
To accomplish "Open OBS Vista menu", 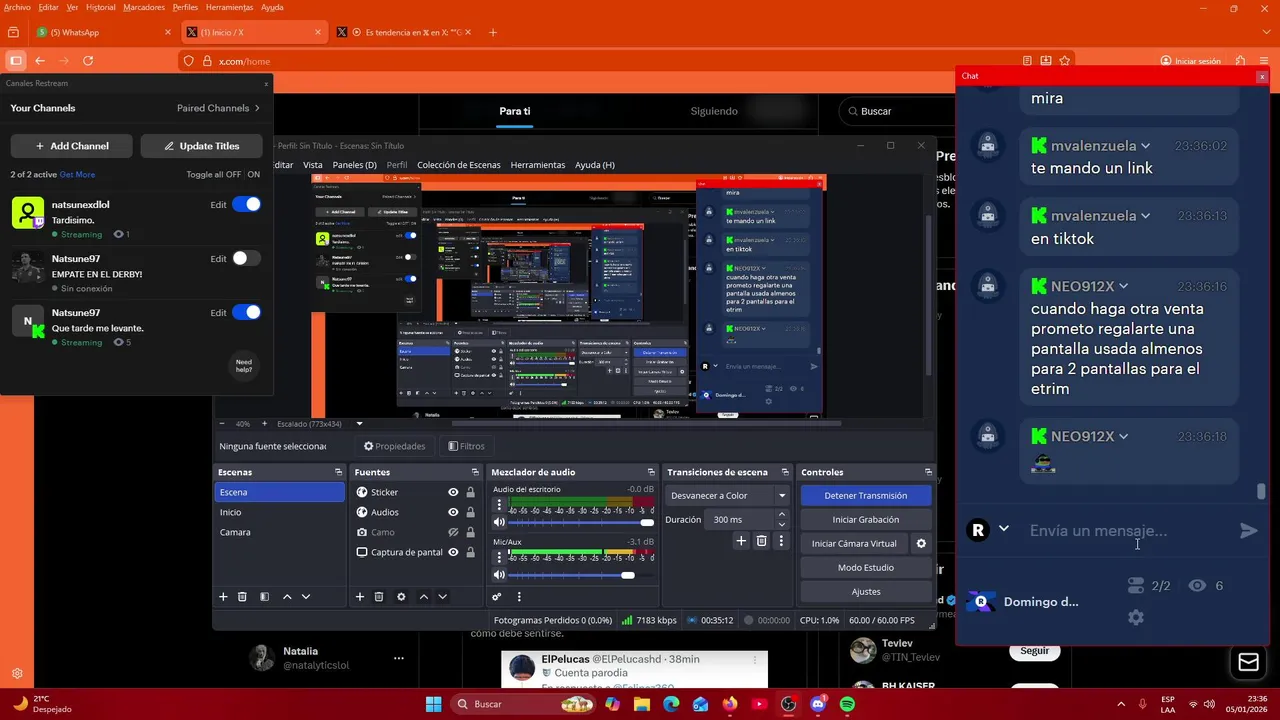I will 313,165.
